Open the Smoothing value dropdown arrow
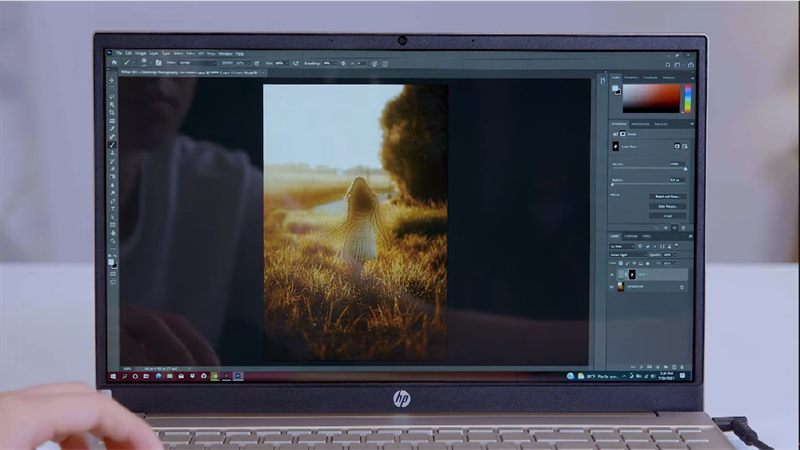 pos(335,64)
